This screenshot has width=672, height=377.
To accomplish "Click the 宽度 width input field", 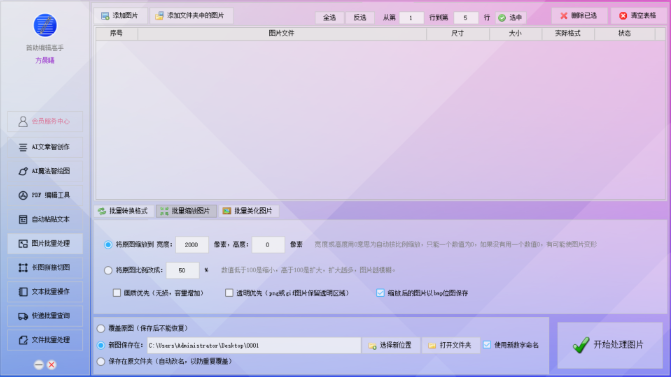I will (x=192, y=245).
